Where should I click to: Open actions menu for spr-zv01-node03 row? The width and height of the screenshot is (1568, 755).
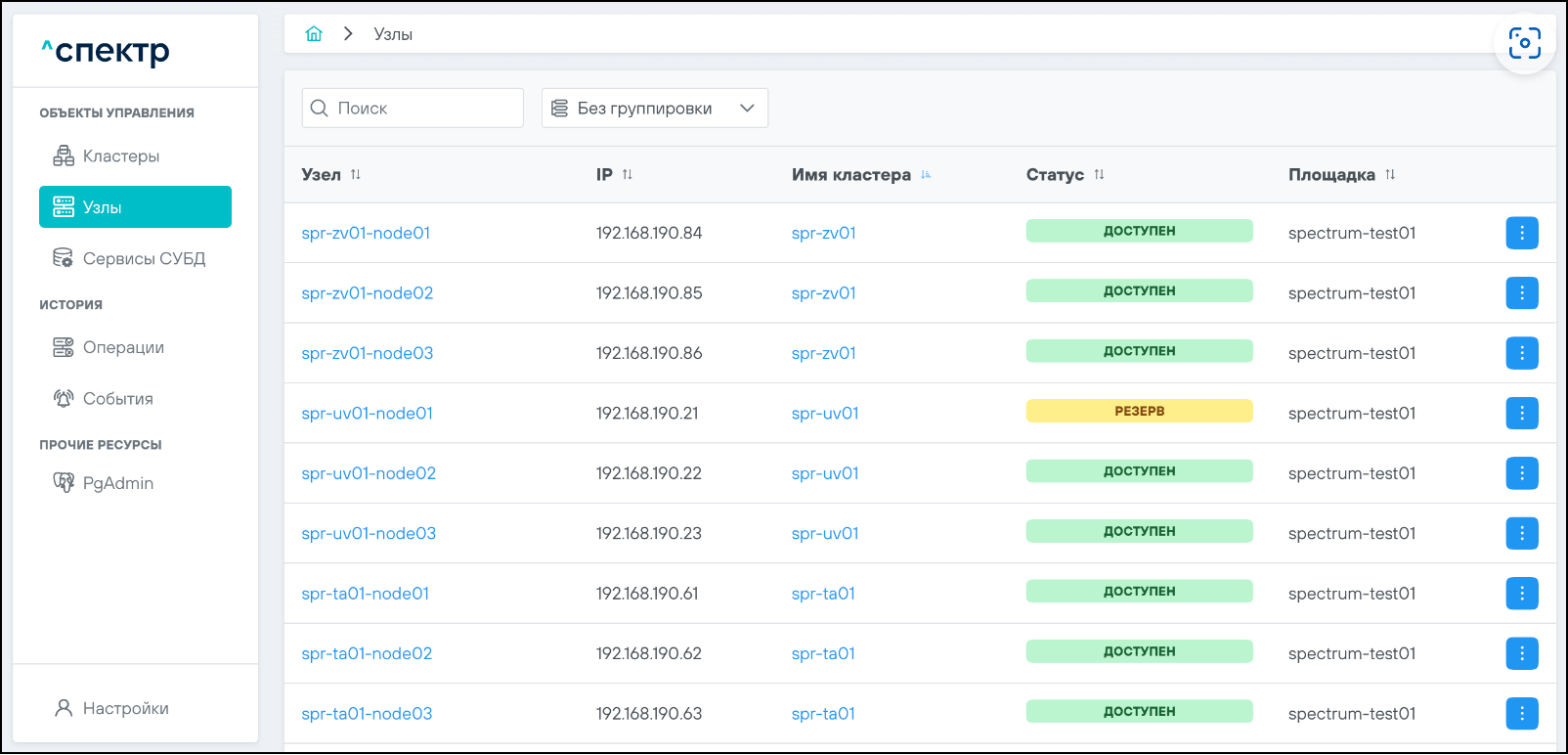tap(1521, 353)
